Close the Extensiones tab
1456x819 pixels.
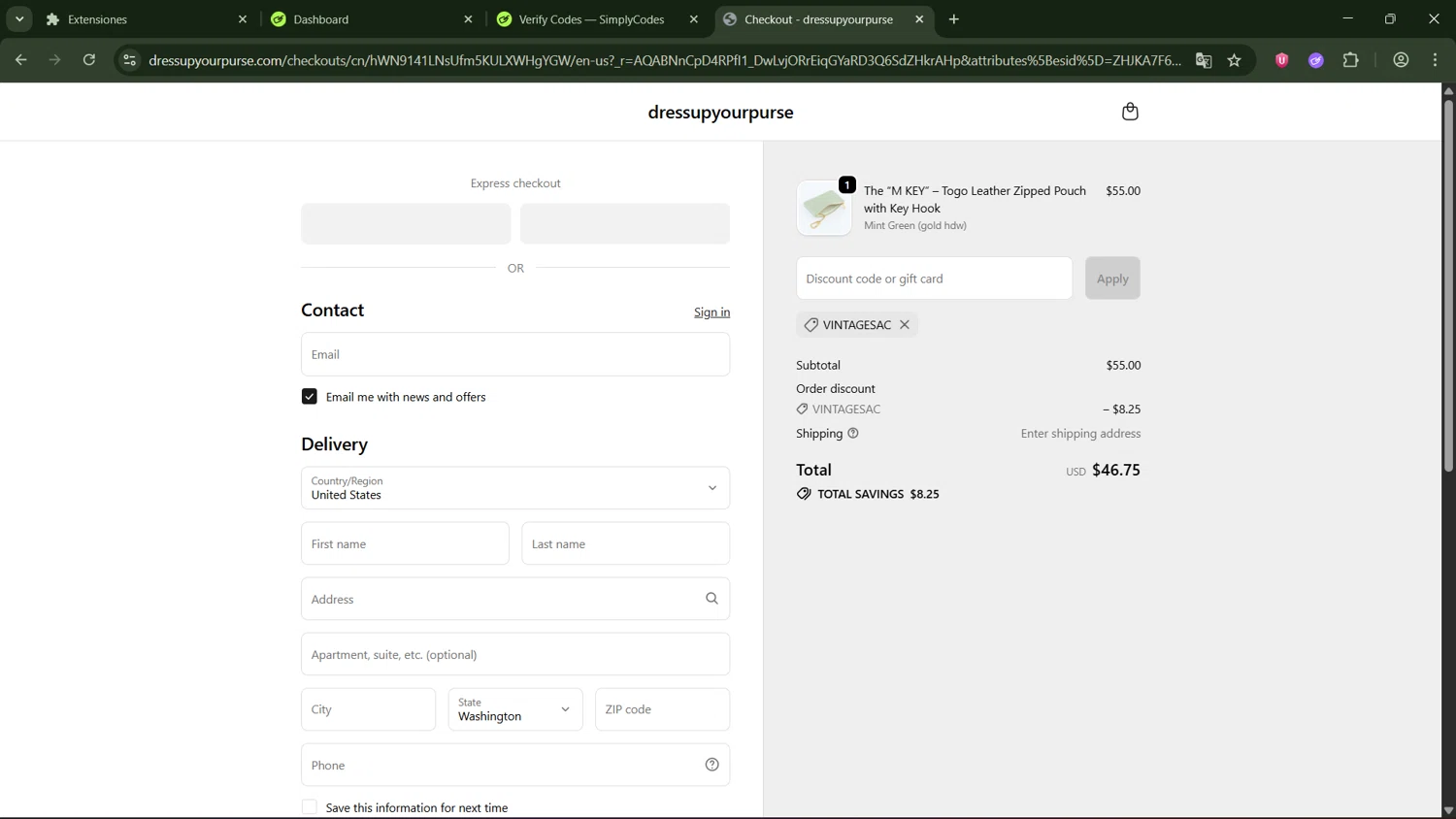tap(243, 19)
